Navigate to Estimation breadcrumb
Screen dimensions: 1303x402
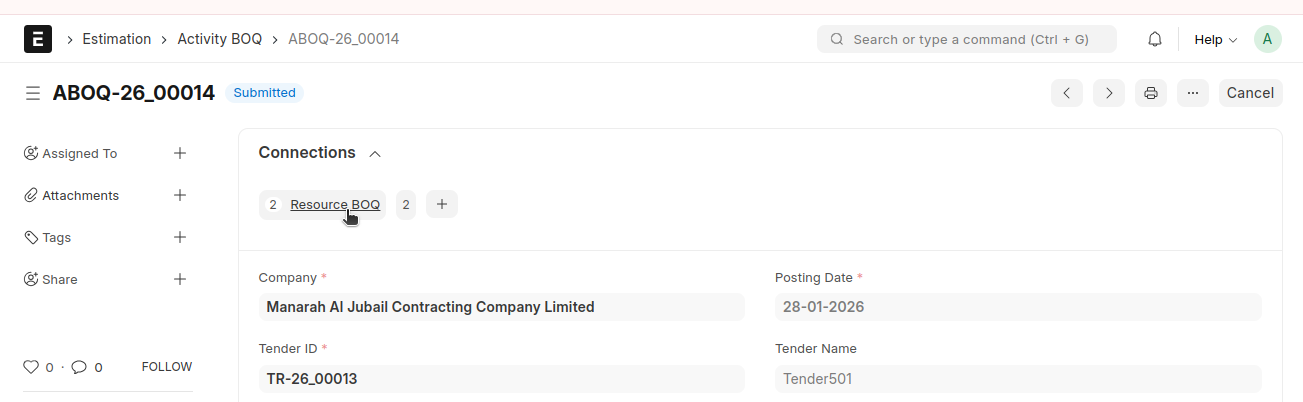pyautogui.click(x=117, y=39)
